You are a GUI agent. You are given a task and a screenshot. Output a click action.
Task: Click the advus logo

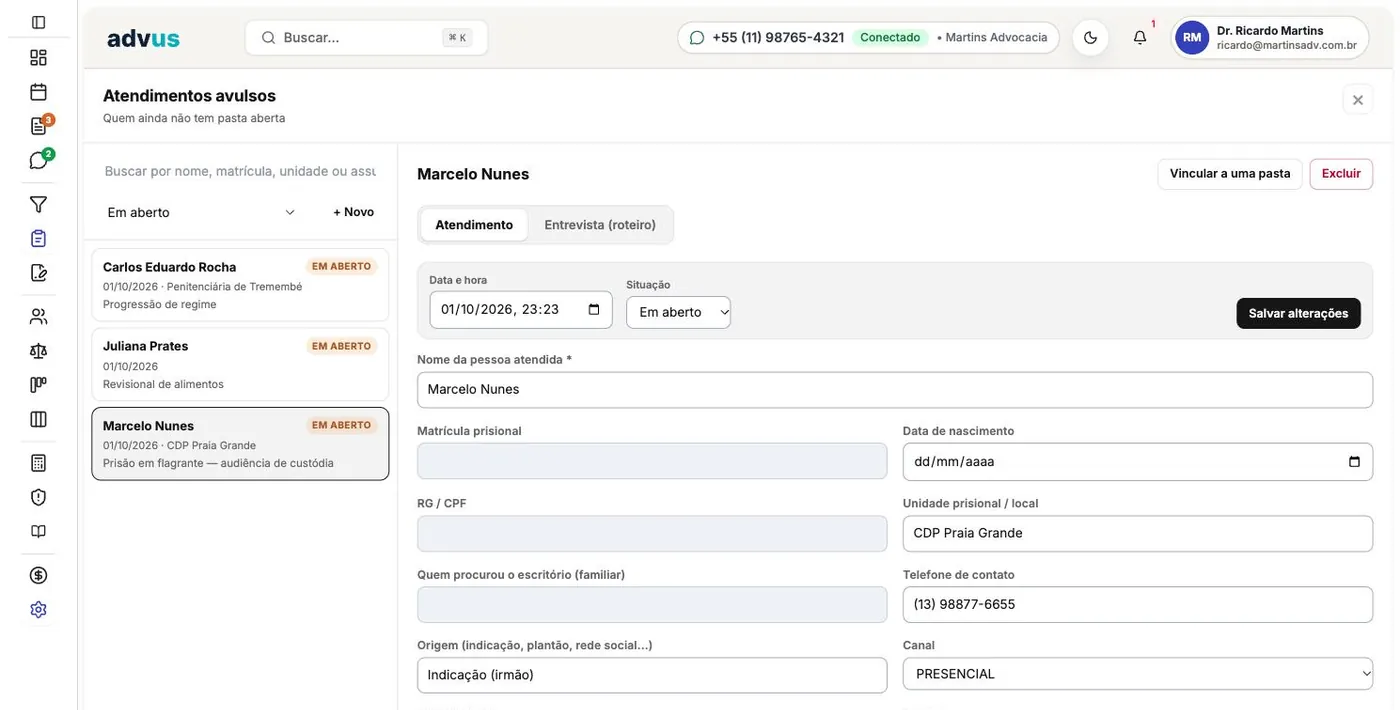click(x=143, y=38)
